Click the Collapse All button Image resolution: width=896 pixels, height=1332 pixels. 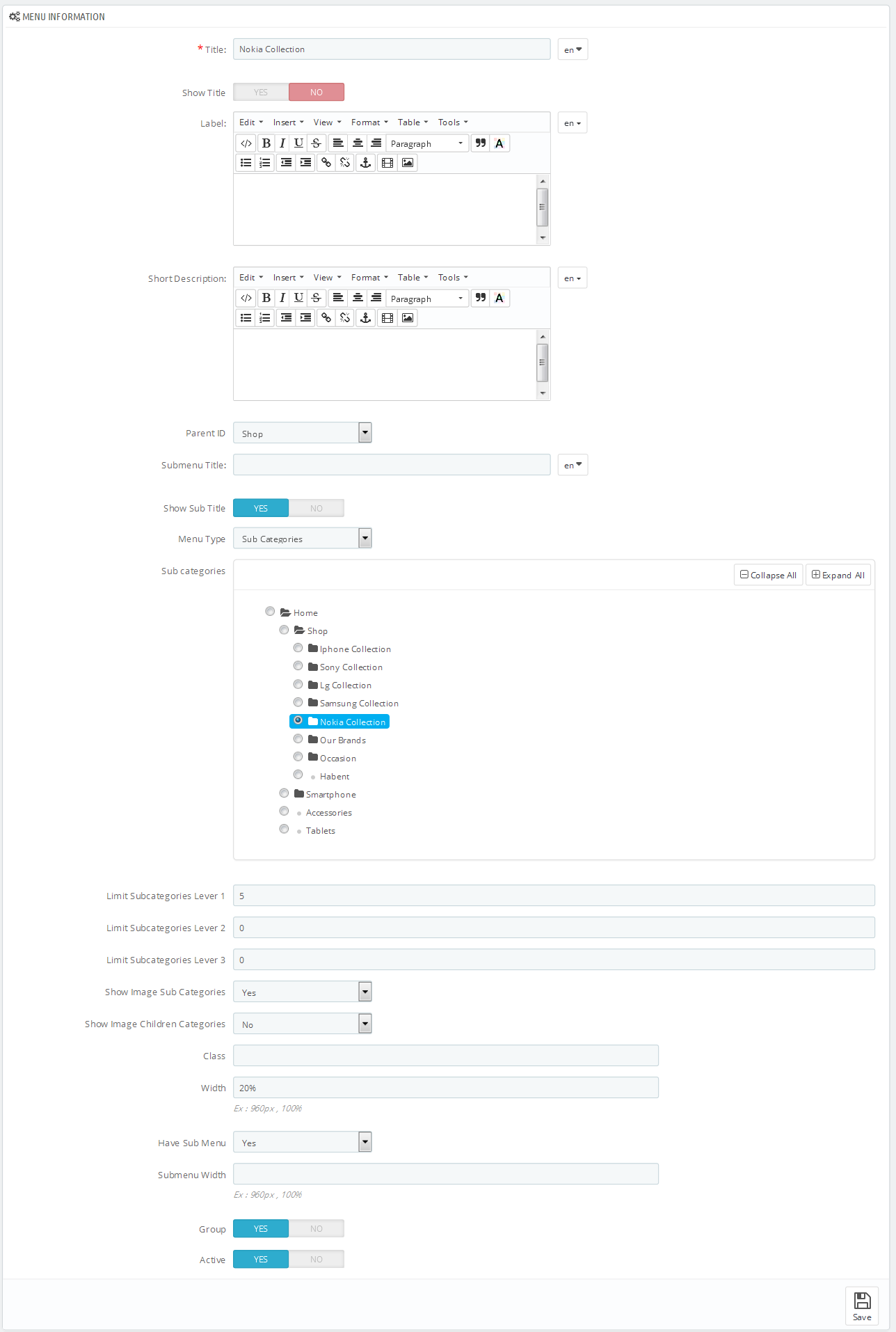point(769,575)
